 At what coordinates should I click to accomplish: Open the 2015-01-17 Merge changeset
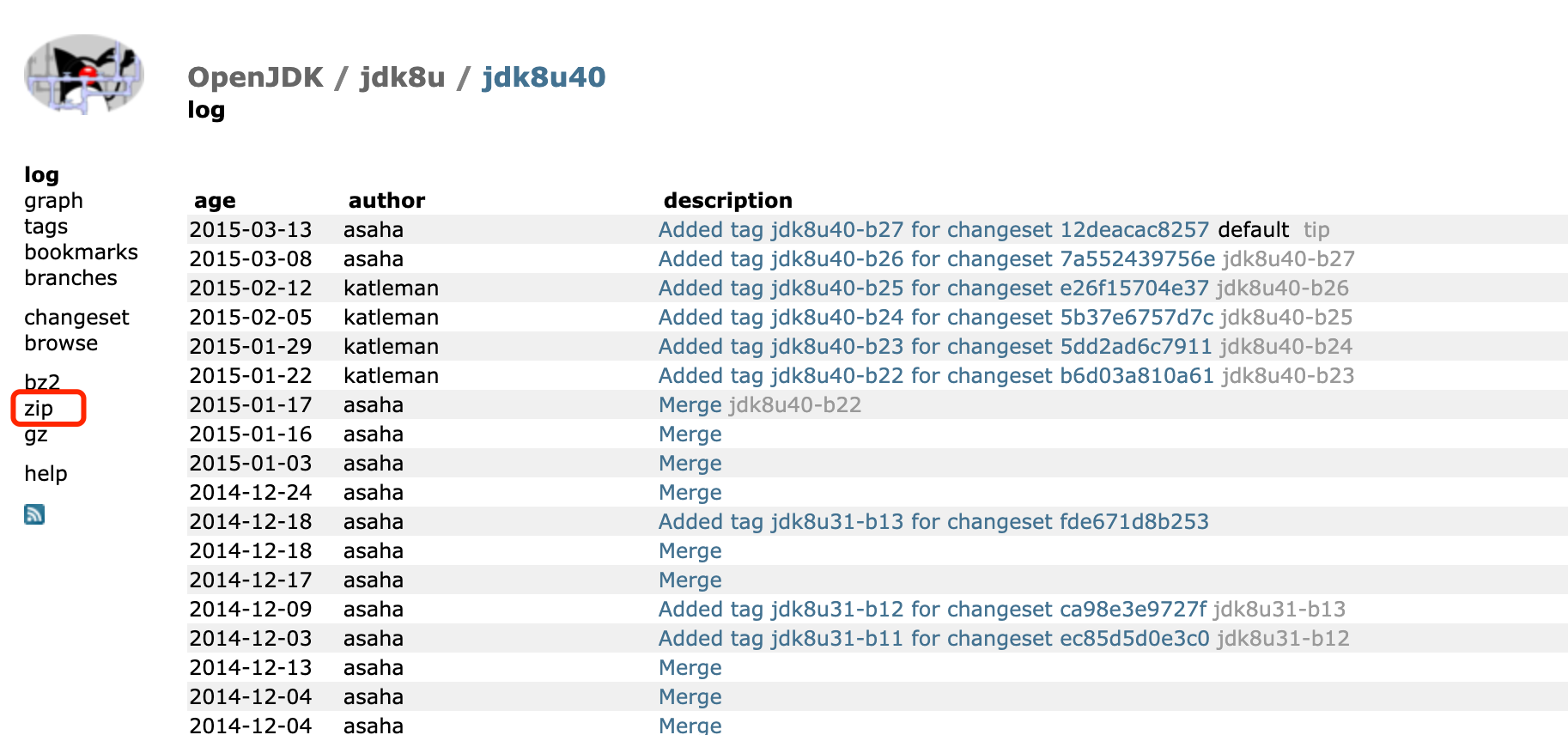pos(690,405)
